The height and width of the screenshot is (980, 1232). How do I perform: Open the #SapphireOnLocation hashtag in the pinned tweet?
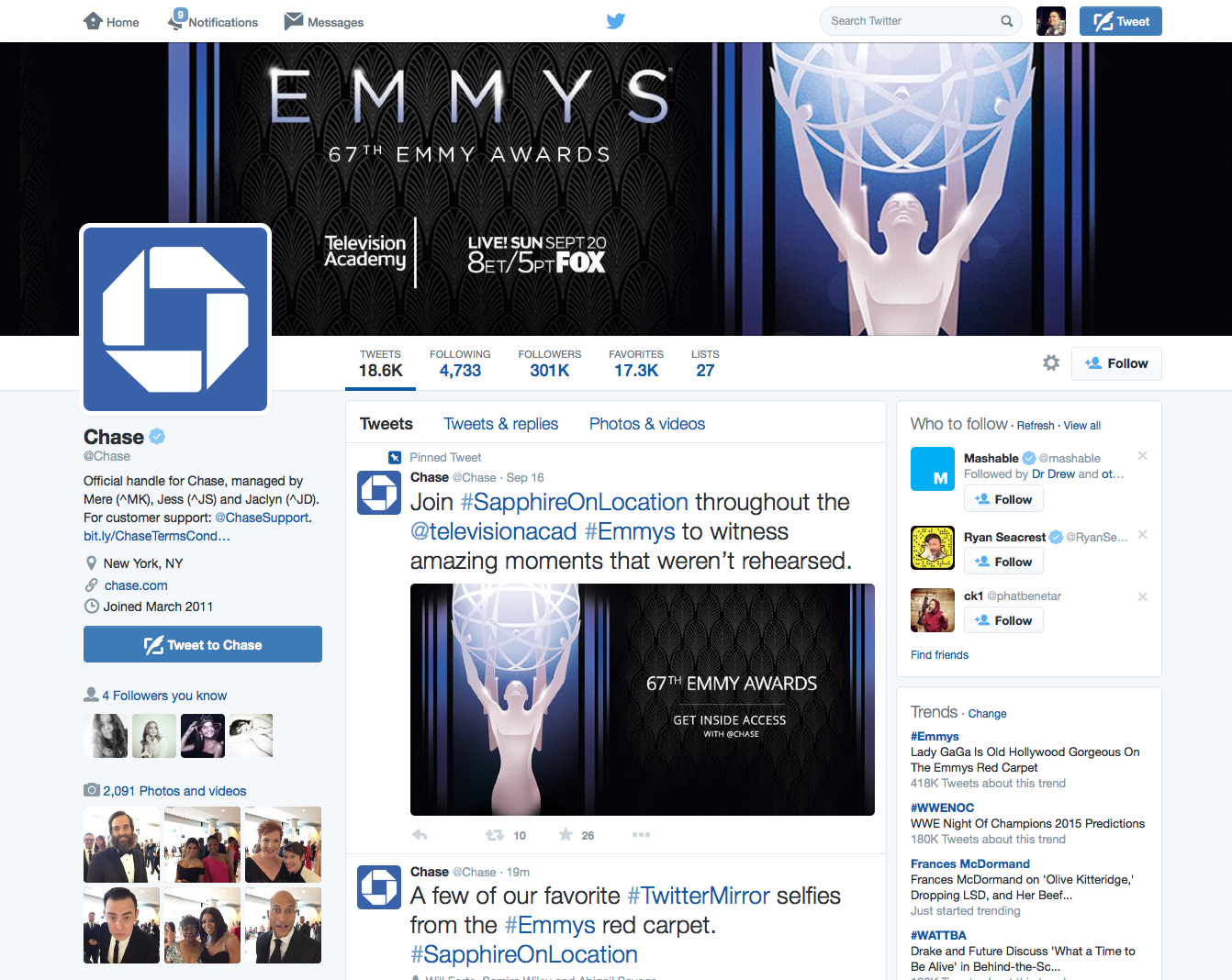pyautogui.click(x=575, y=502)
